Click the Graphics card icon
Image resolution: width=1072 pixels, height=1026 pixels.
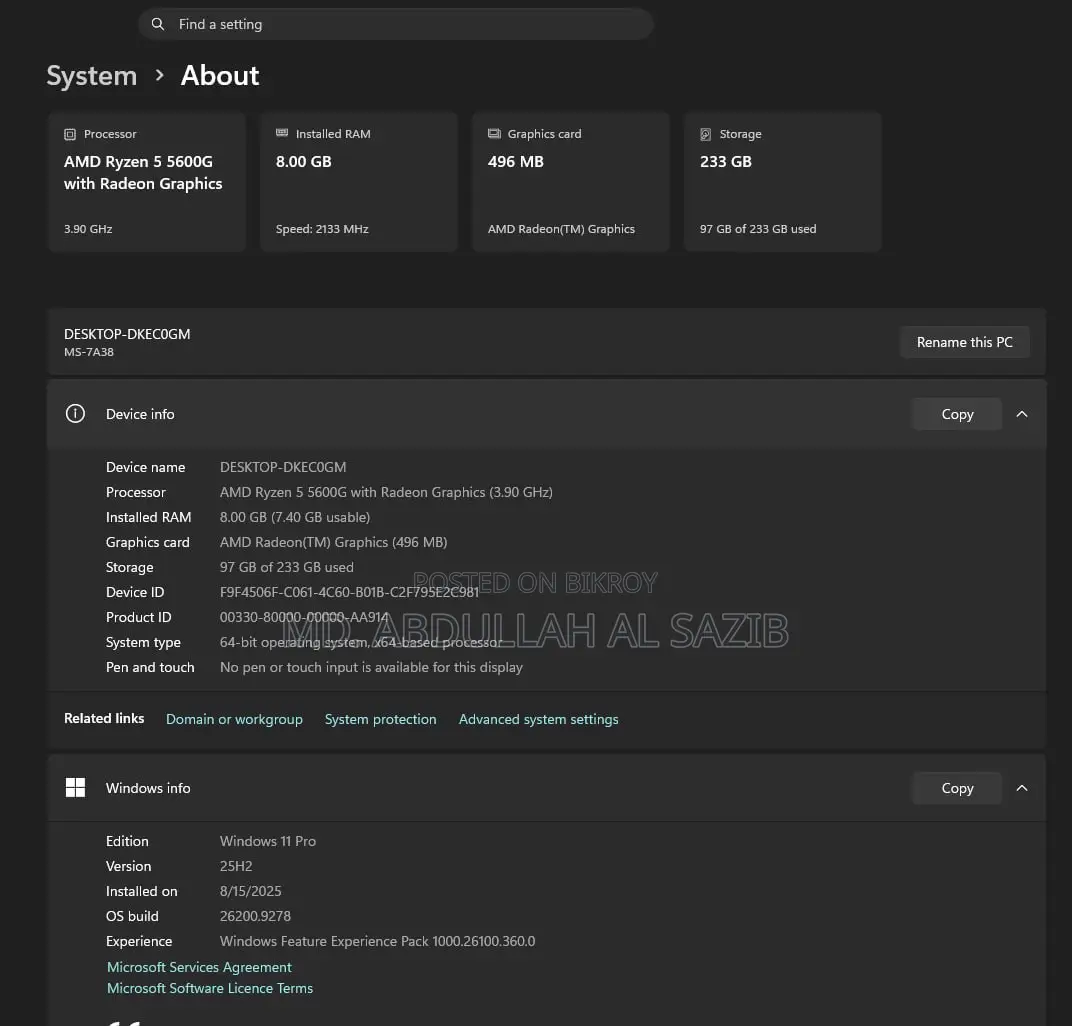(494, 133)
